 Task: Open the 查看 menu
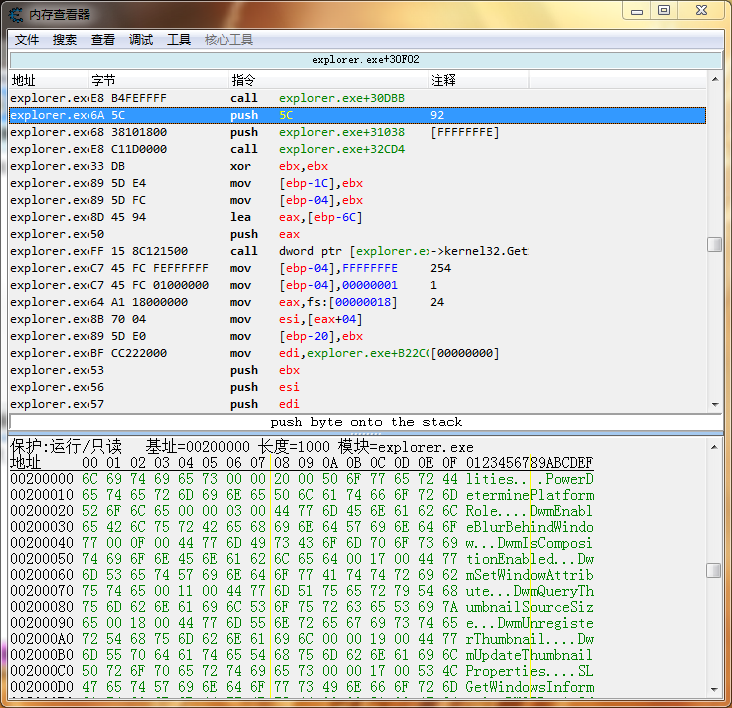[103, 40]
